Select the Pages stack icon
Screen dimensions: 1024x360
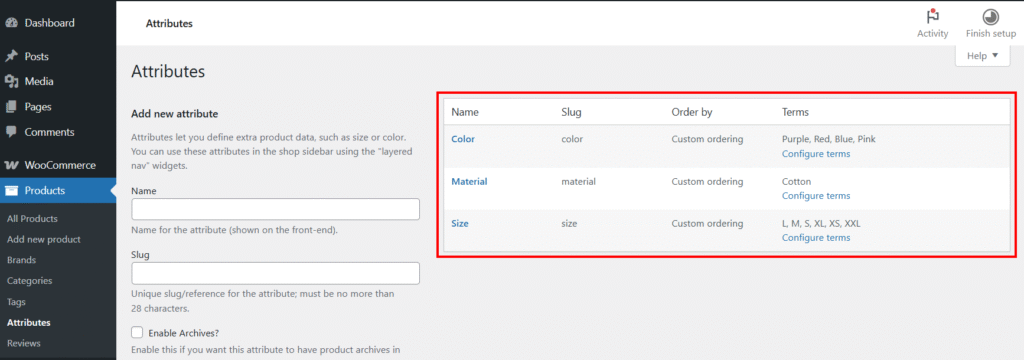[x=11, y=106]
